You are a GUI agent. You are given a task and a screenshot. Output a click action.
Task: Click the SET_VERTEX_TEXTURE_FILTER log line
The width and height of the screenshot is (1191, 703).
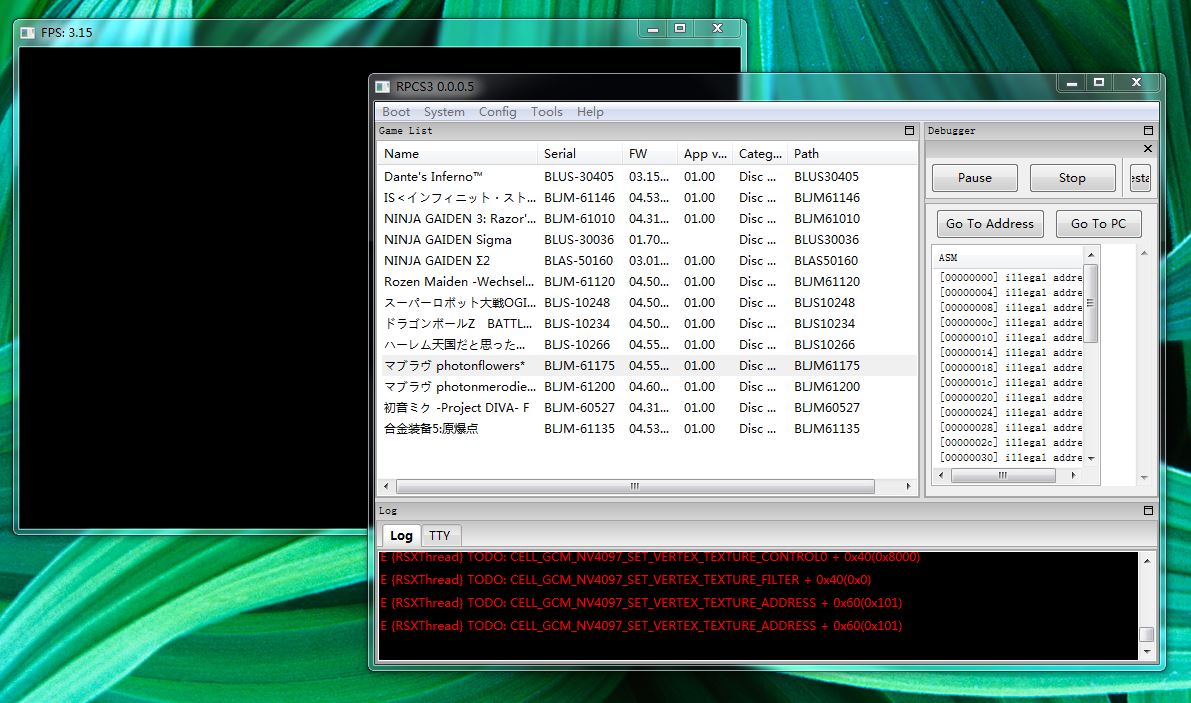tap(626, 580)
